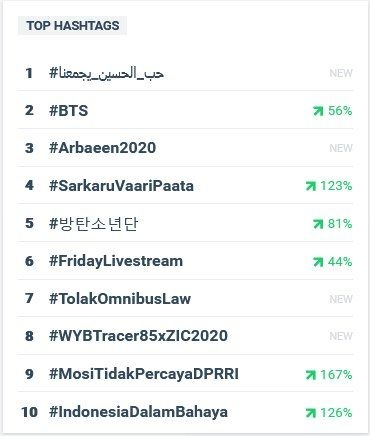Click the green arrow next to 126%

click(310, 413)
